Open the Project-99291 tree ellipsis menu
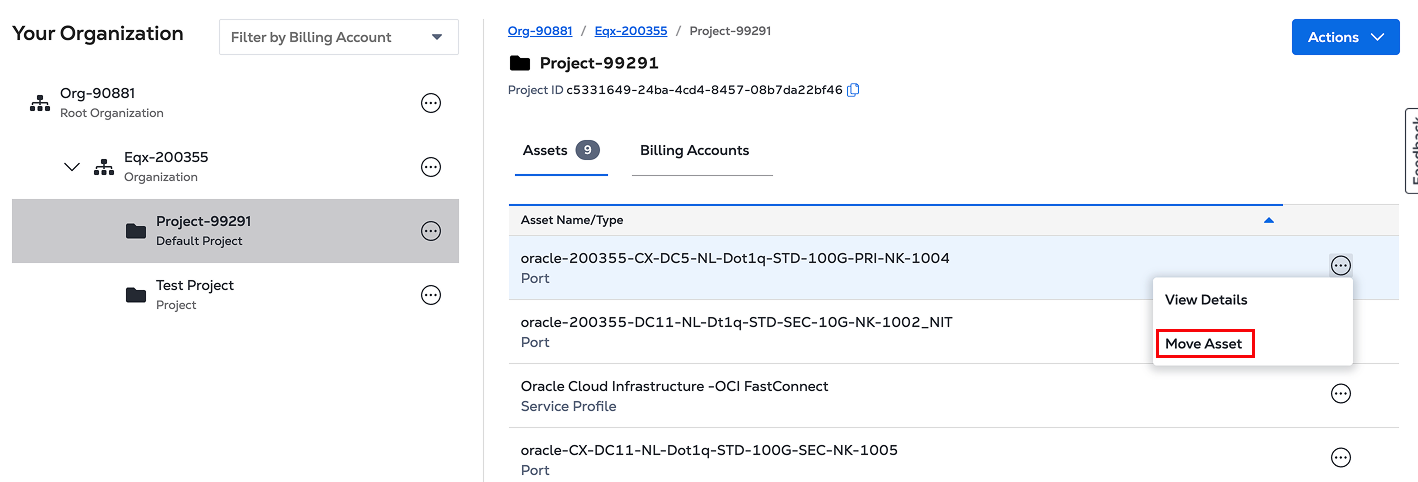This screenshot has width=1418, height=482. (x=431, y=231)
